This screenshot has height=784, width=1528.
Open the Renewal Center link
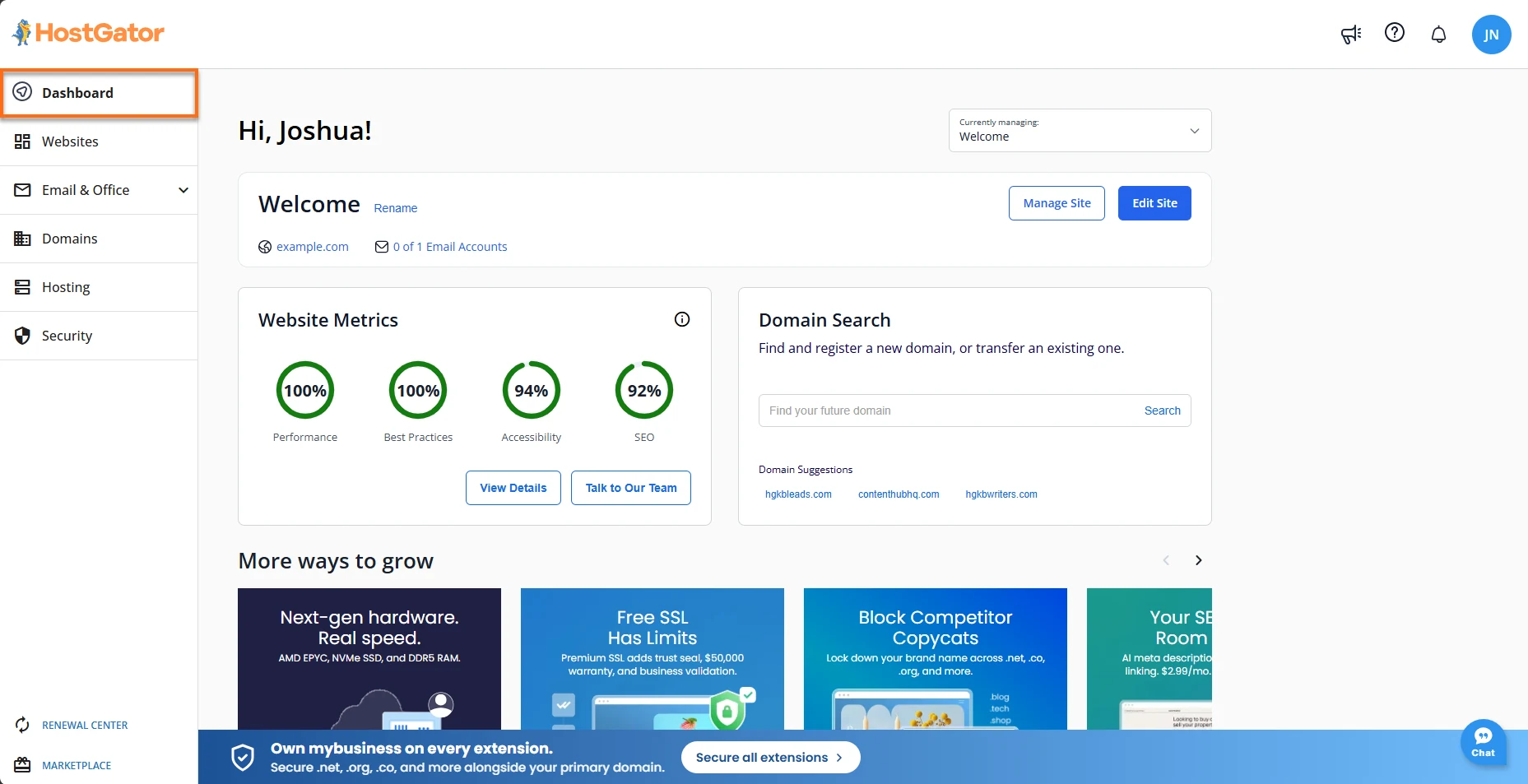point(85,726)
